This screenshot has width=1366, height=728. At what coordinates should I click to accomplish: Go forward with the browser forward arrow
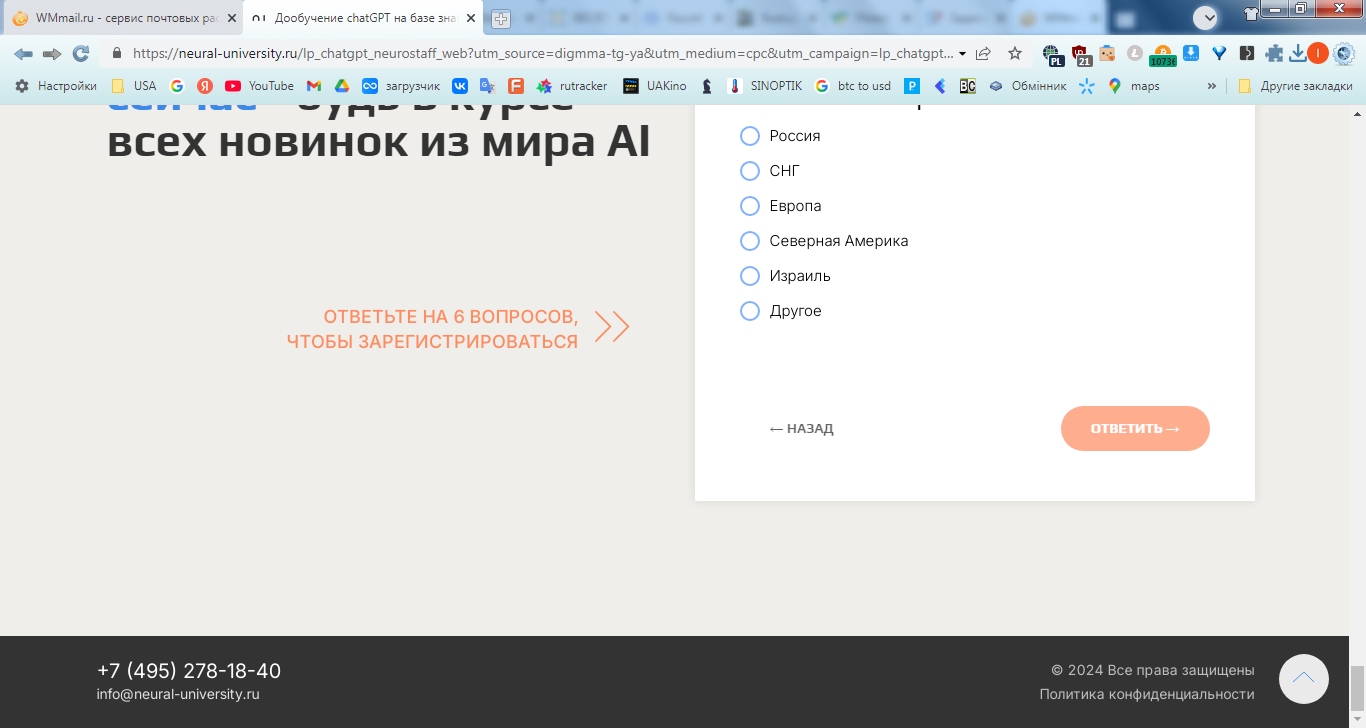(52, 53)
